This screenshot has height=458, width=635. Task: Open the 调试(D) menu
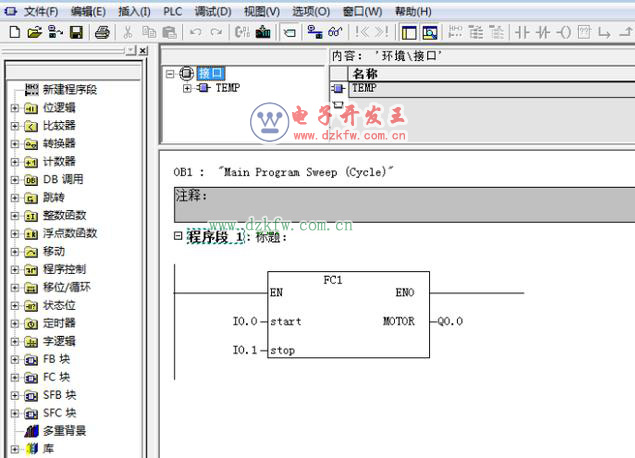point(212,11)
